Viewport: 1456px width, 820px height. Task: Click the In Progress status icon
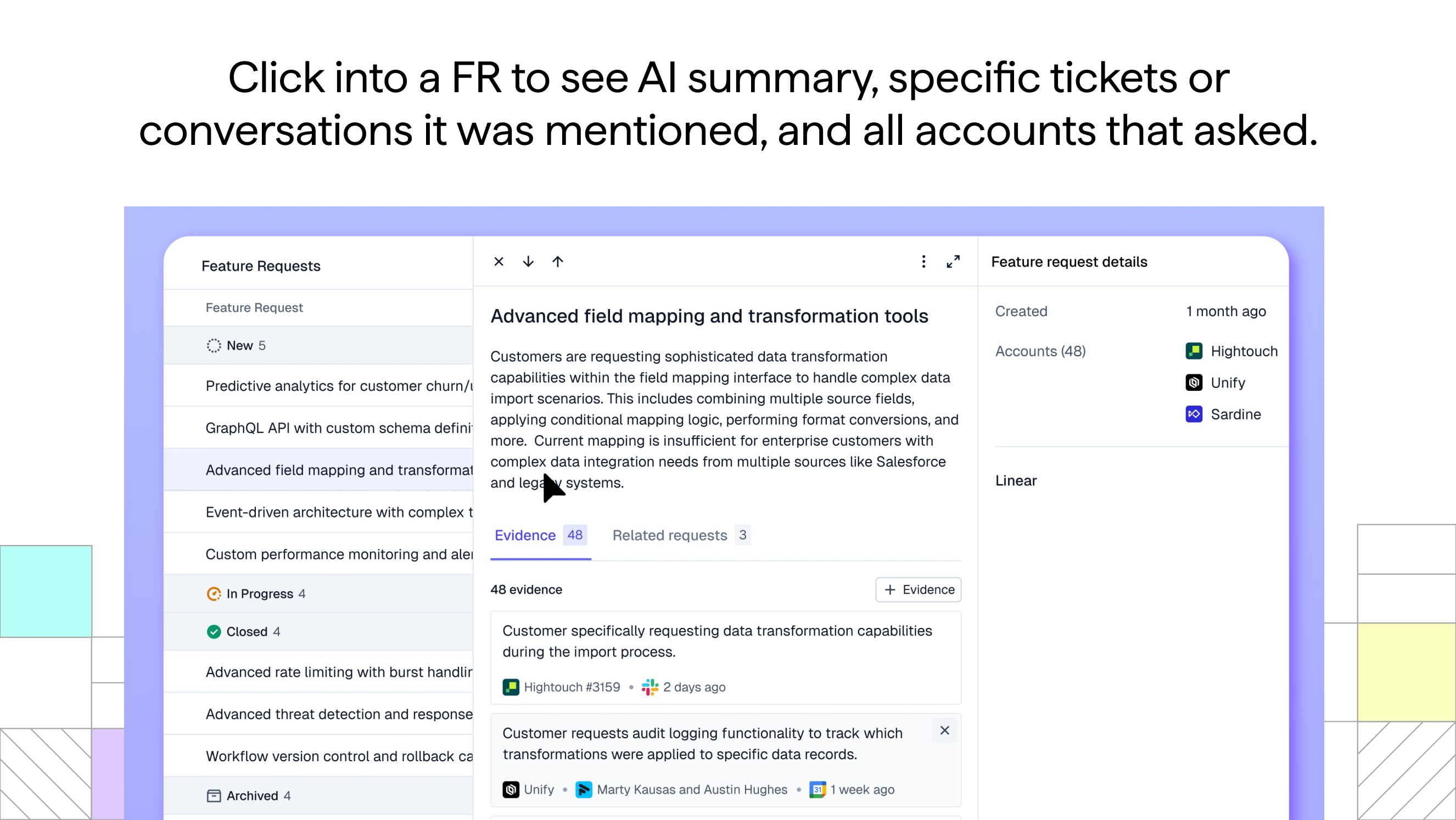[x=214, y=593]
